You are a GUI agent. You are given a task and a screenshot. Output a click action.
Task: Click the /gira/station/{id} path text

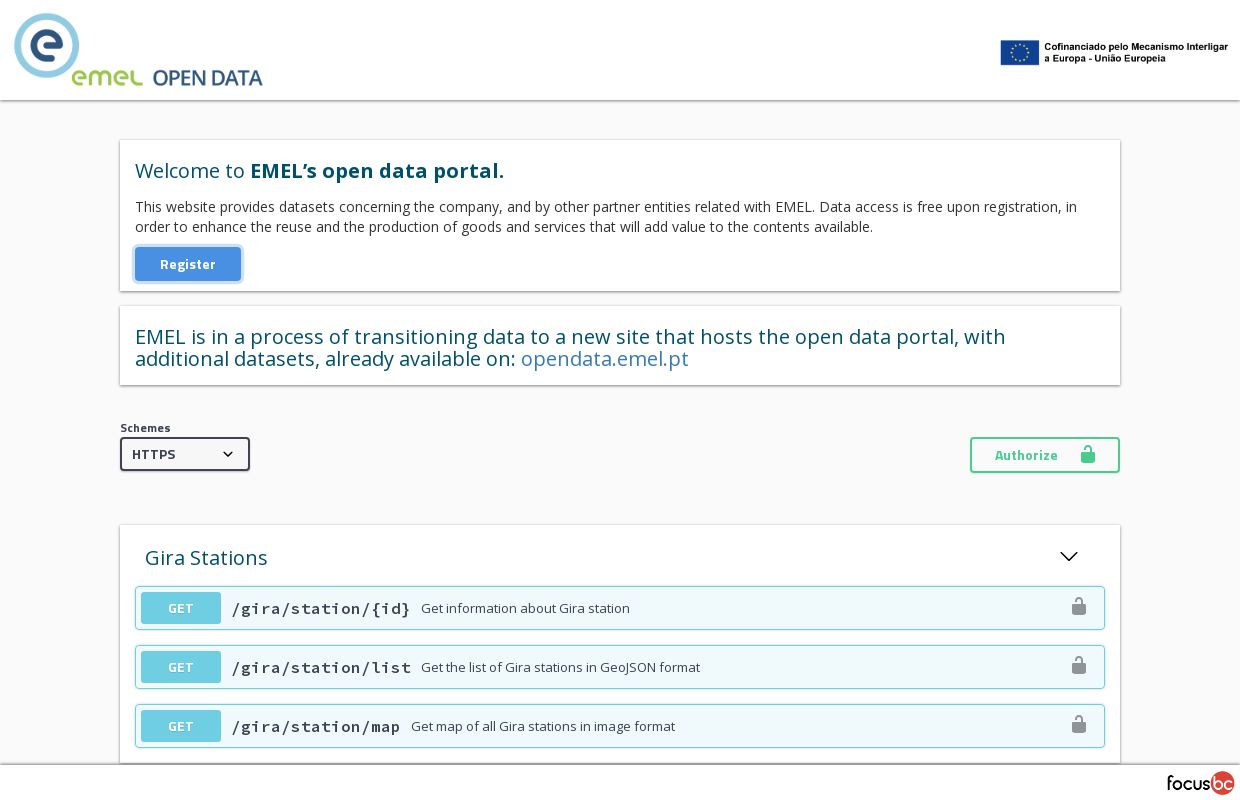pyautogui.click(x=321, y=609)
